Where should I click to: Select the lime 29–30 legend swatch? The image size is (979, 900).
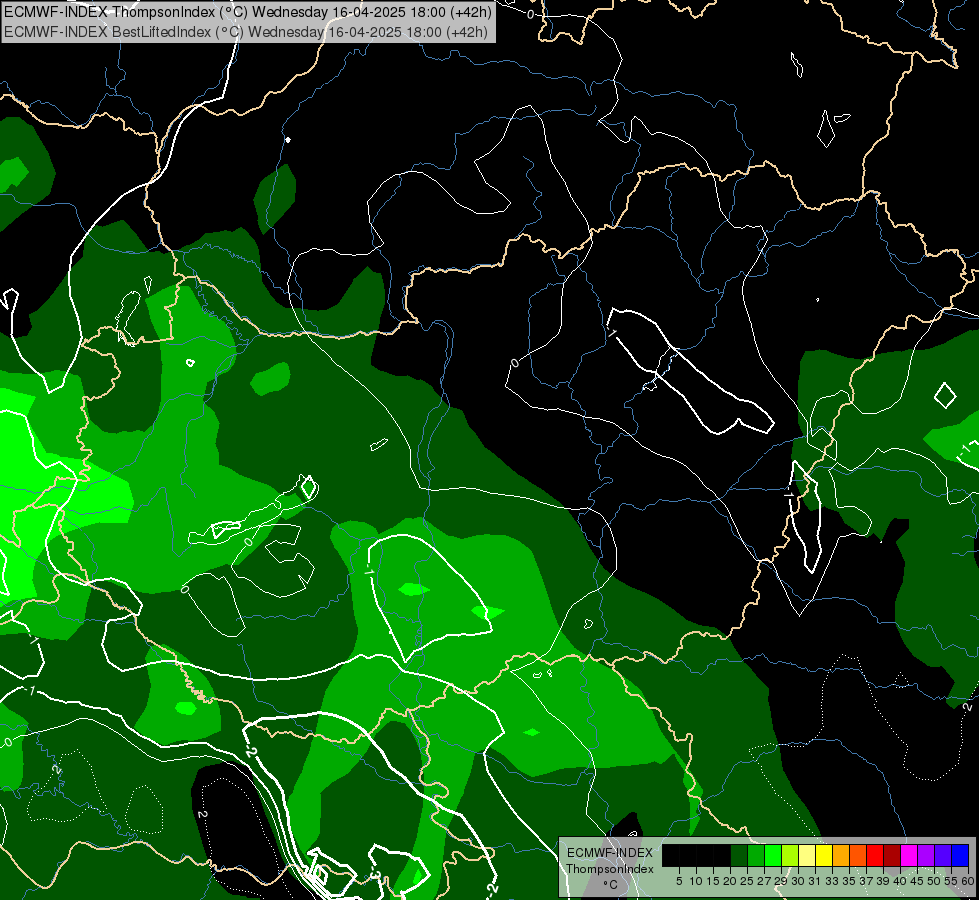790,855
